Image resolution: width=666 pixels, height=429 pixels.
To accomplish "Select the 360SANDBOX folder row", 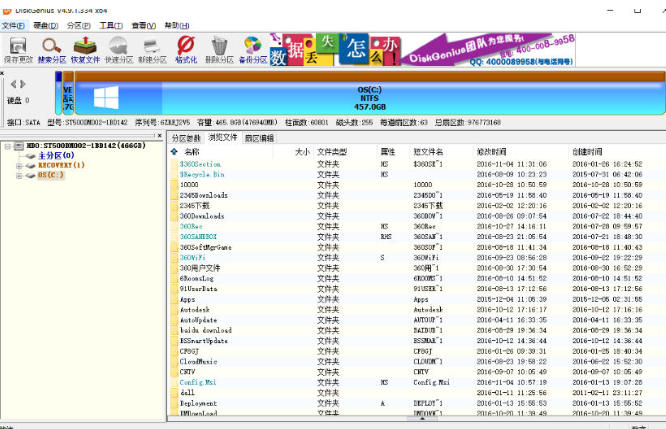I will pos(416,237).
